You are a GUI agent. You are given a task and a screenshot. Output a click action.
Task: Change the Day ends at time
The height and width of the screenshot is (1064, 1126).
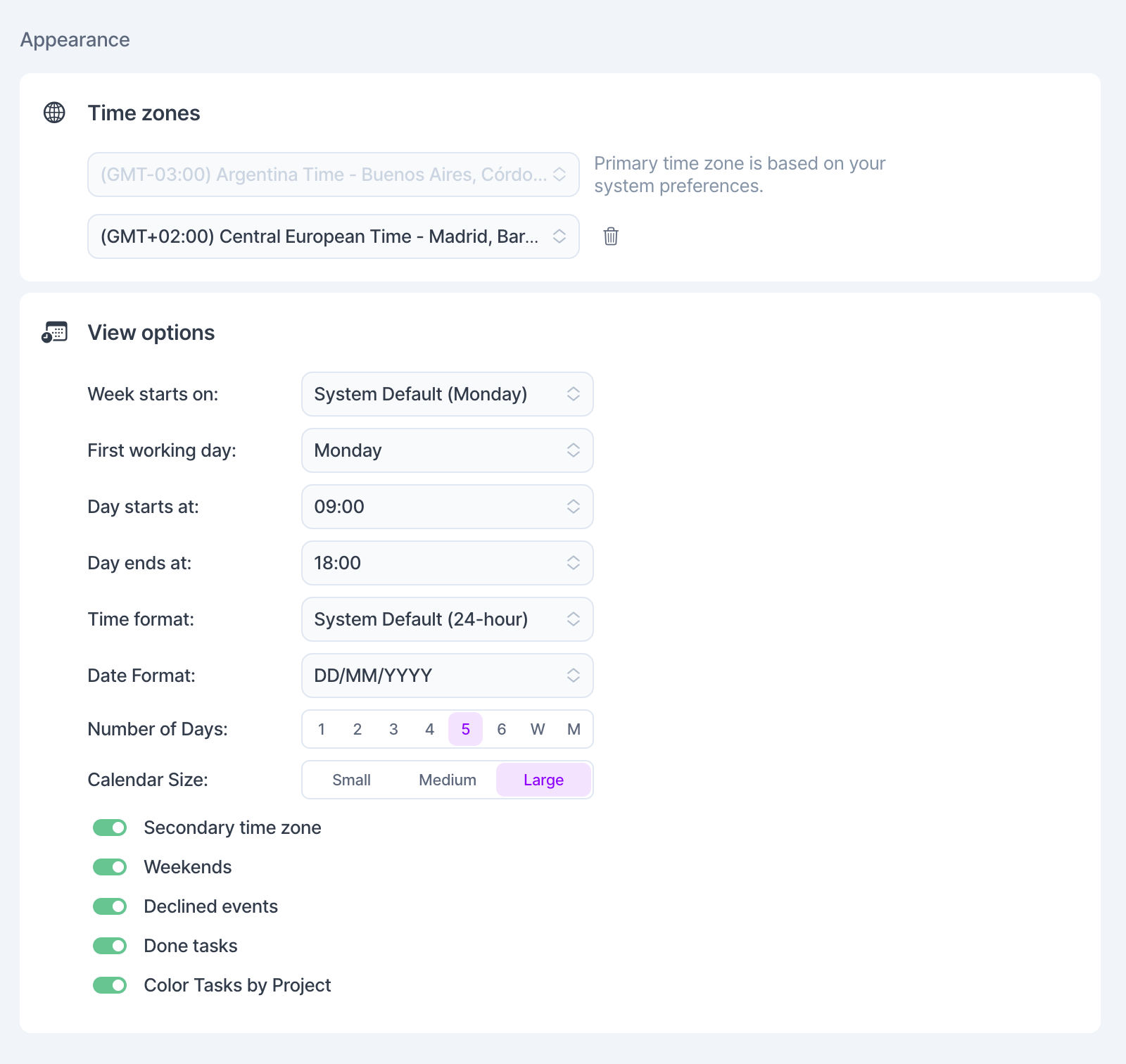[x=447, y=563]
